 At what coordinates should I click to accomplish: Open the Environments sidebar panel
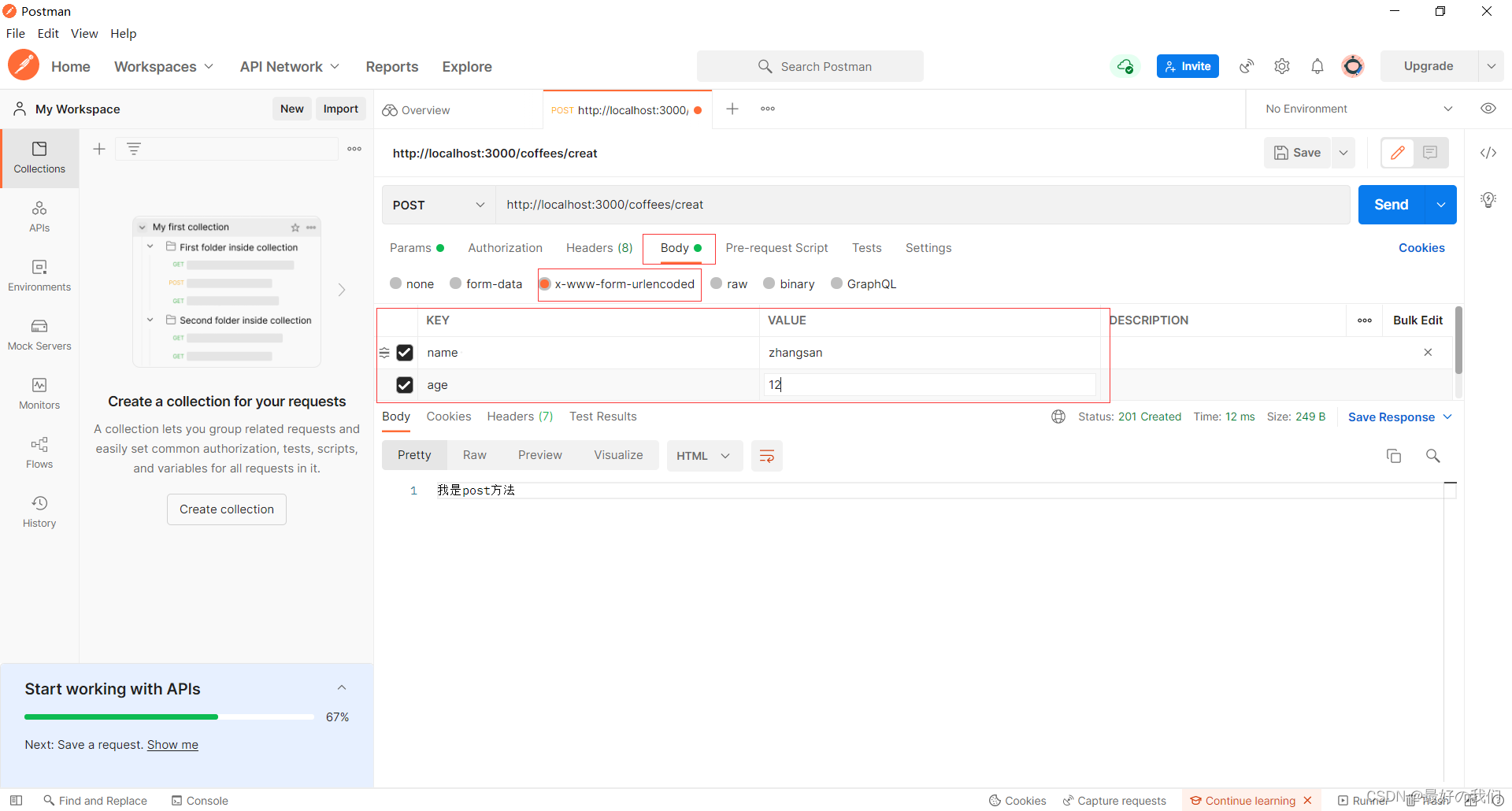click(39, 276)
